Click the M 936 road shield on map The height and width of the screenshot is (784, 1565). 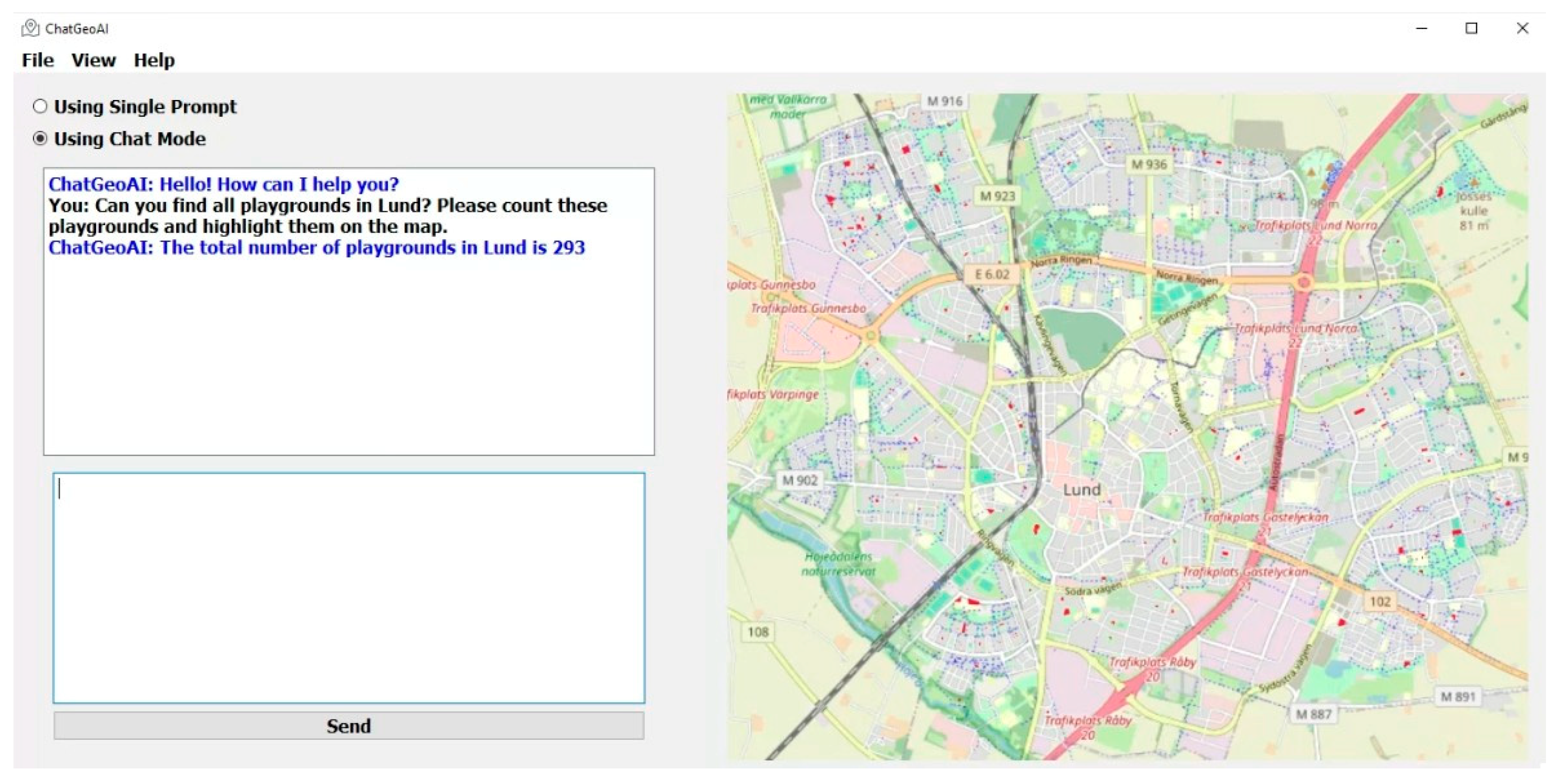(x=1149, y=164)
